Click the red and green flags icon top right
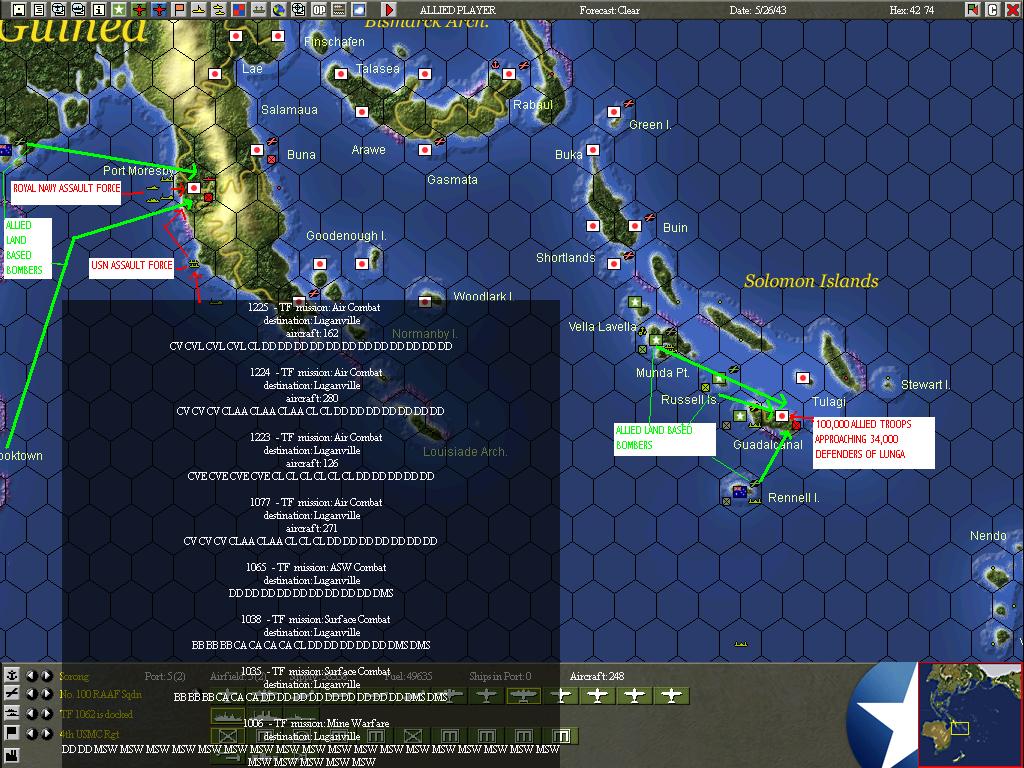 [973, 10]
